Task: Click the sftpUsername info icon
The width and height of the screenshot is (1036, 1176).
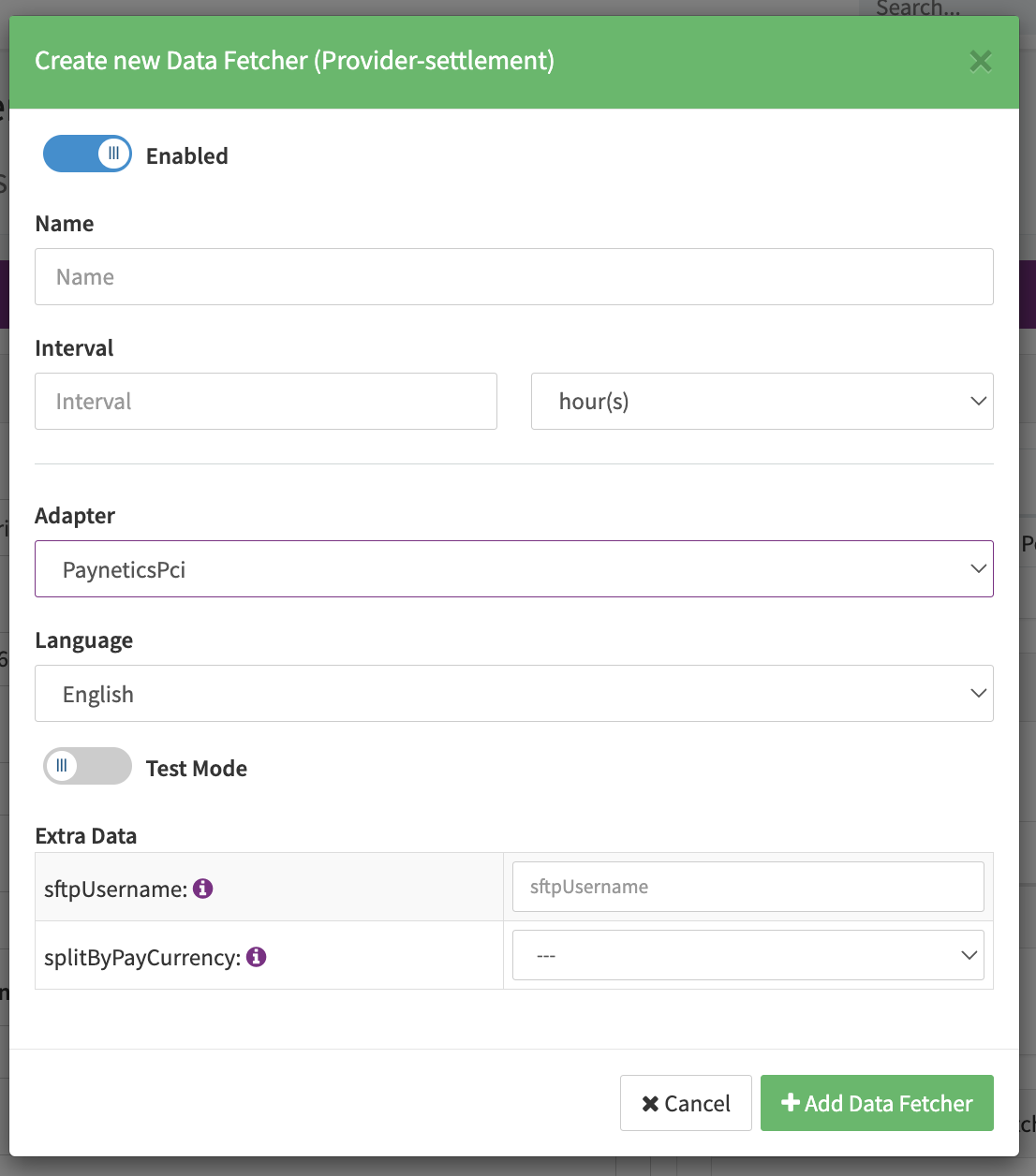Action: click(x=203, y=889)
